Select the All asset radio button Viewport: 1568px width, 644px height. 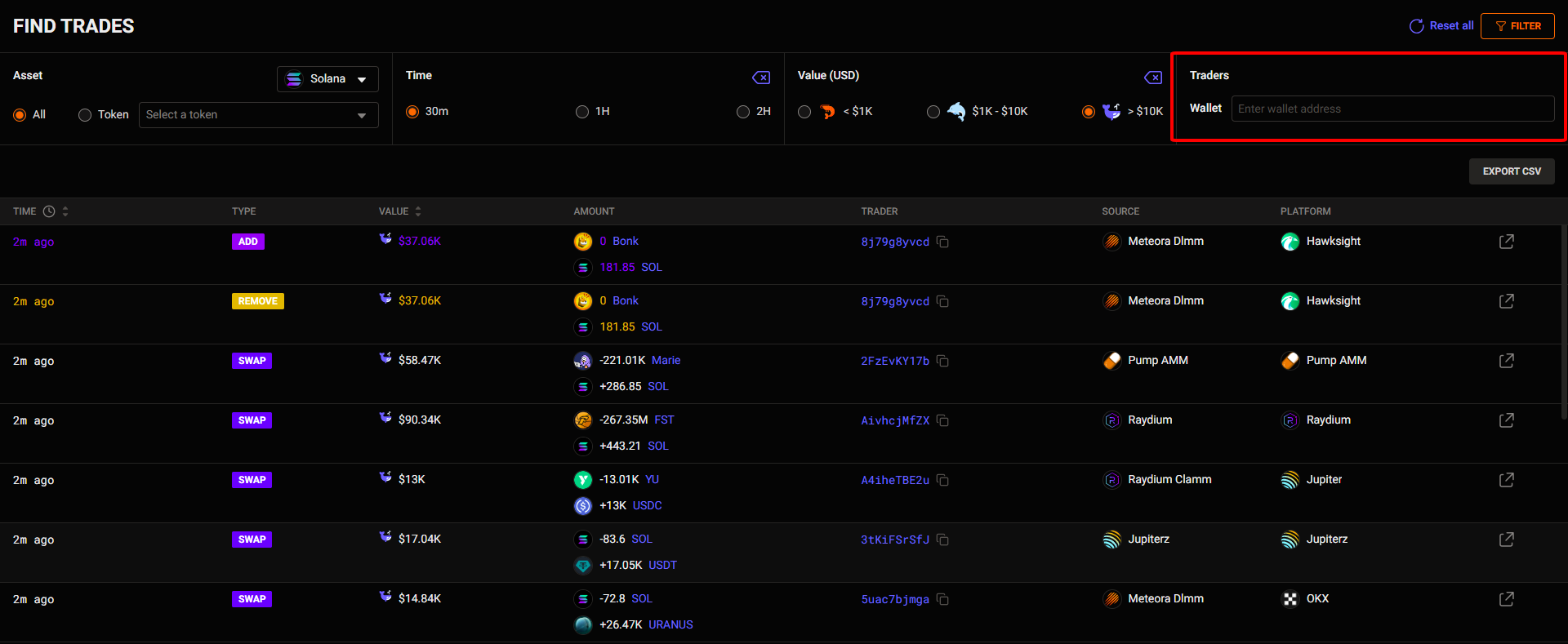point(20,115)
